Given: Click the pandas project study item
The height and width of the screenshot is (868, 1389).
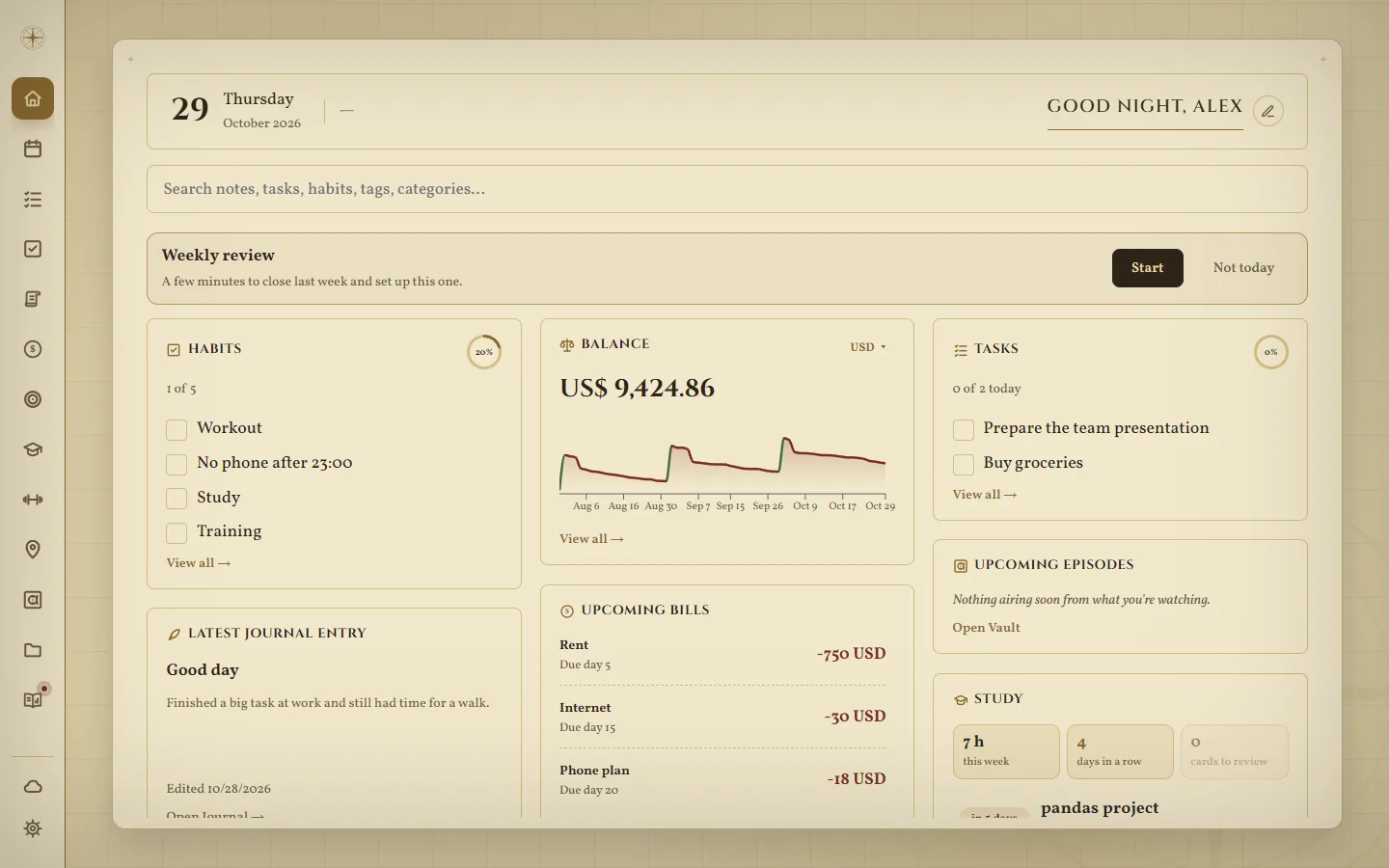Looking at the screenshot, I should 1100,808.
